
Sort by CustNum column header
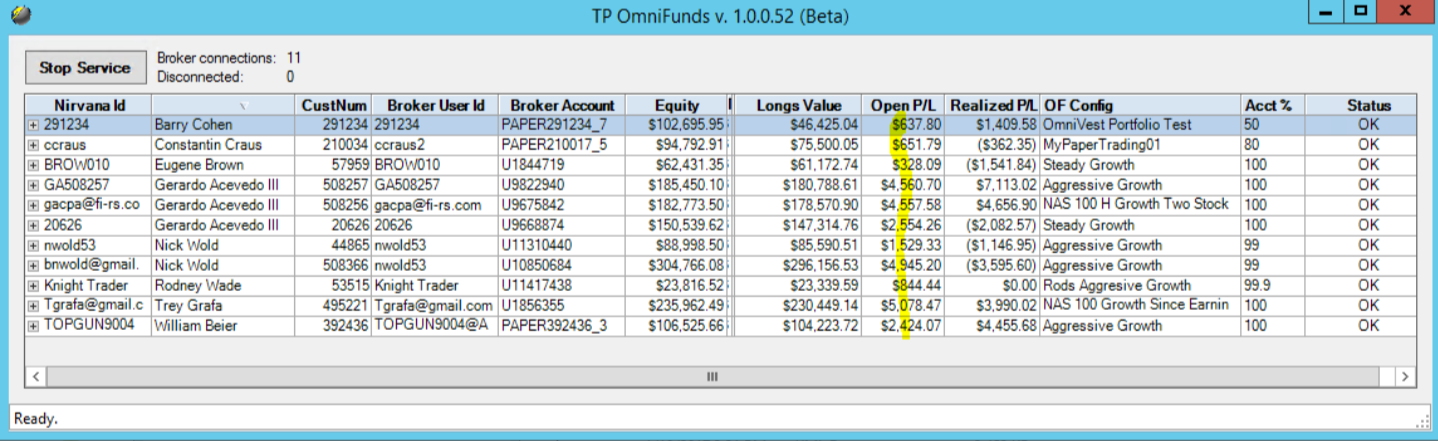coord(334,105)
